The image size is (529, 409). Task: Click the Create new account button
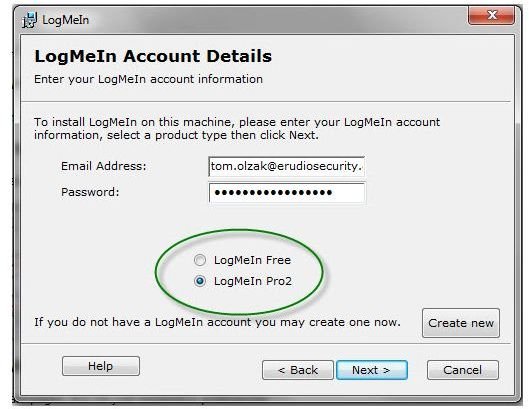click(x=461, y=323)
